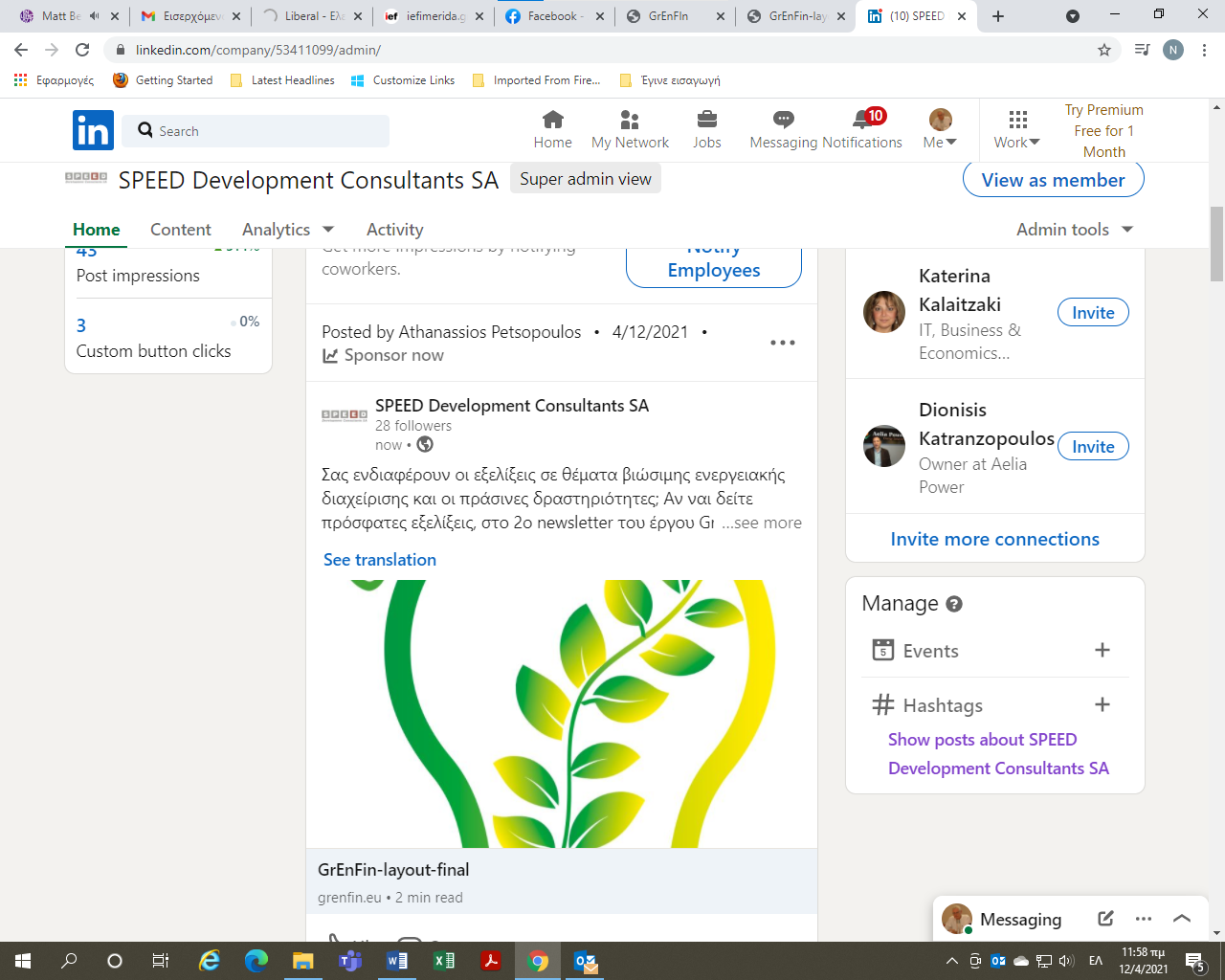Mute the Matt Be tab audio icon

[x=94, y=16]
